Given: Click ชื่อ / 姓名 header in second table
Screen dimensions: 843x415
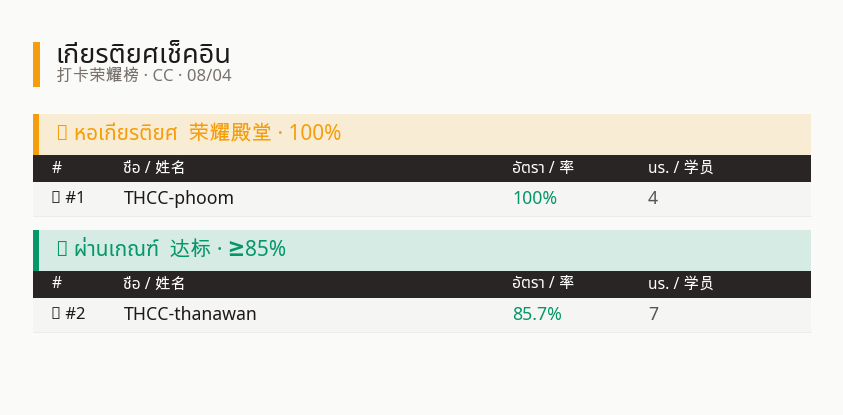Looking at the screenshot, I should tap(154, 283).
